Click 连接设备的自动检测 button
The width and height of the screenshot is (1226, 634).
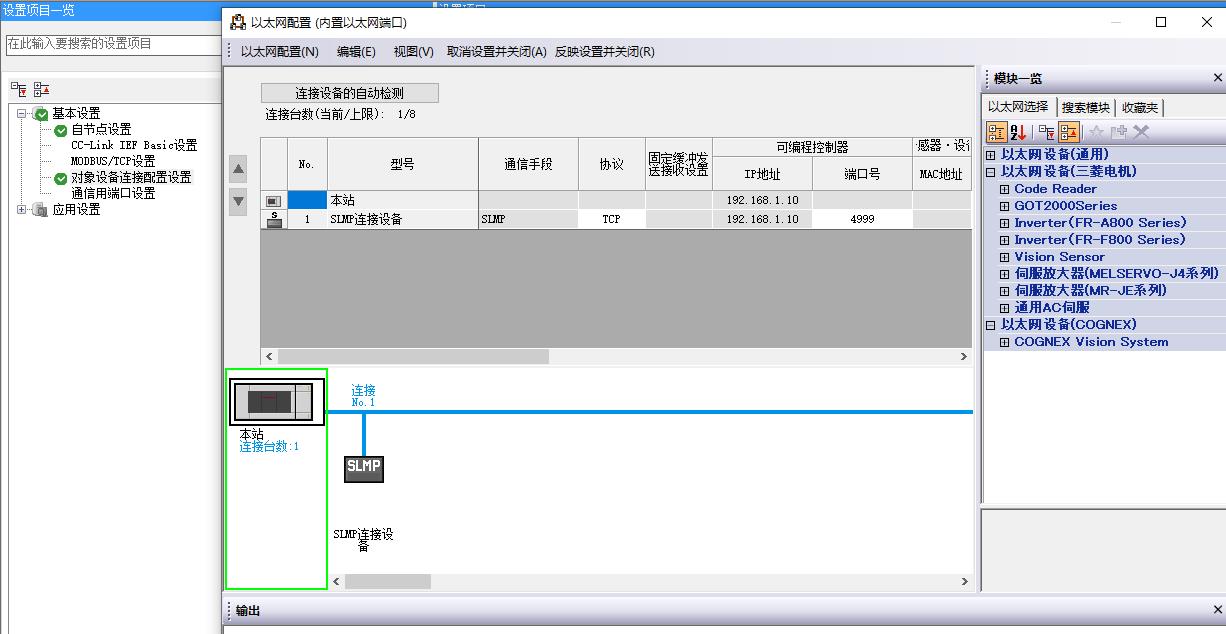coord(349,93)
